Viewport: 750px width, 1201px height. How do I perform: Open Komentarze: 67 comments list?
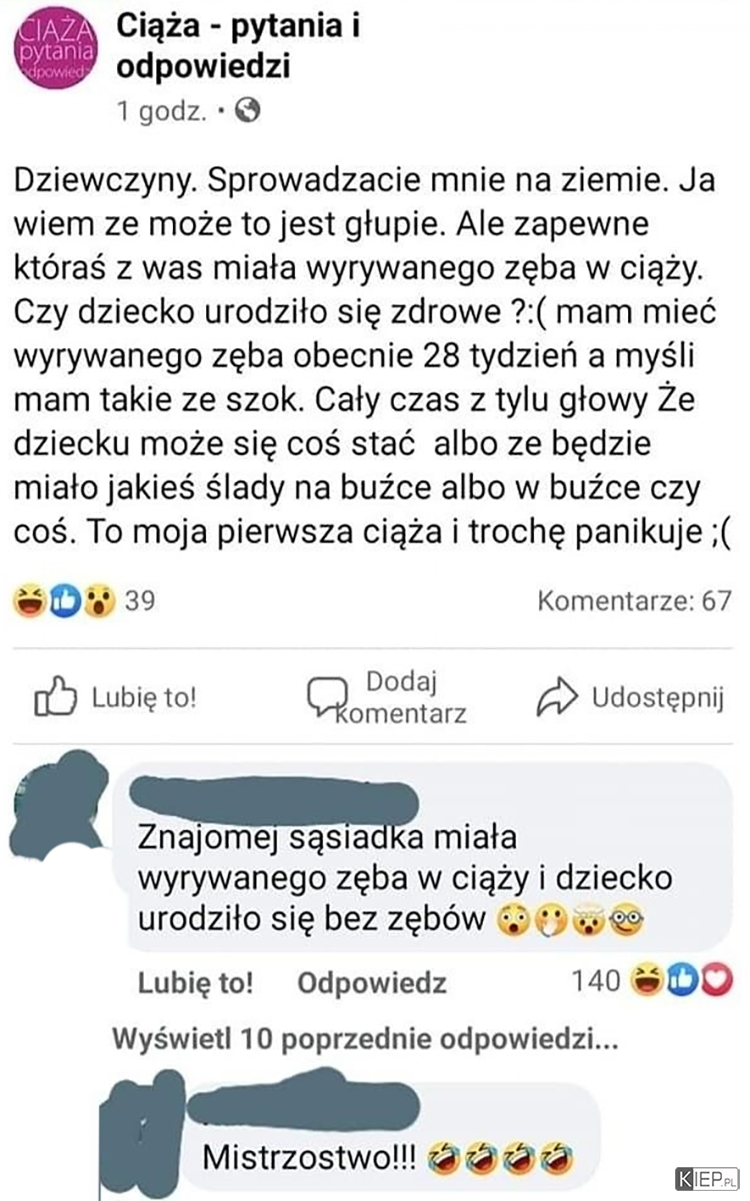coord(635,601)
